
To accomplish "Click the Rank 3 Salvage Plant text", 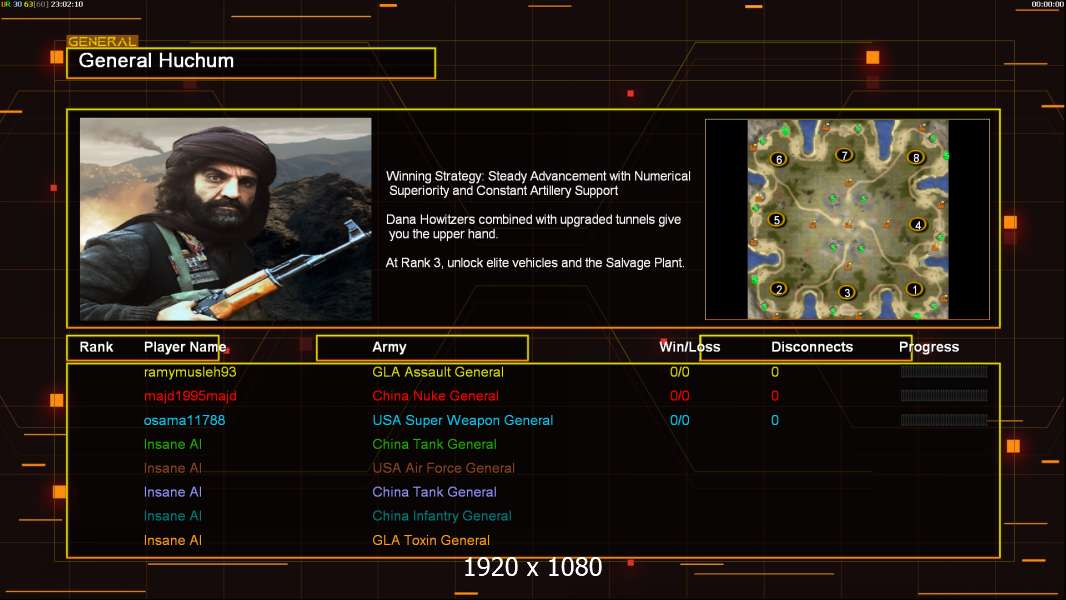I will pos(535,263).
